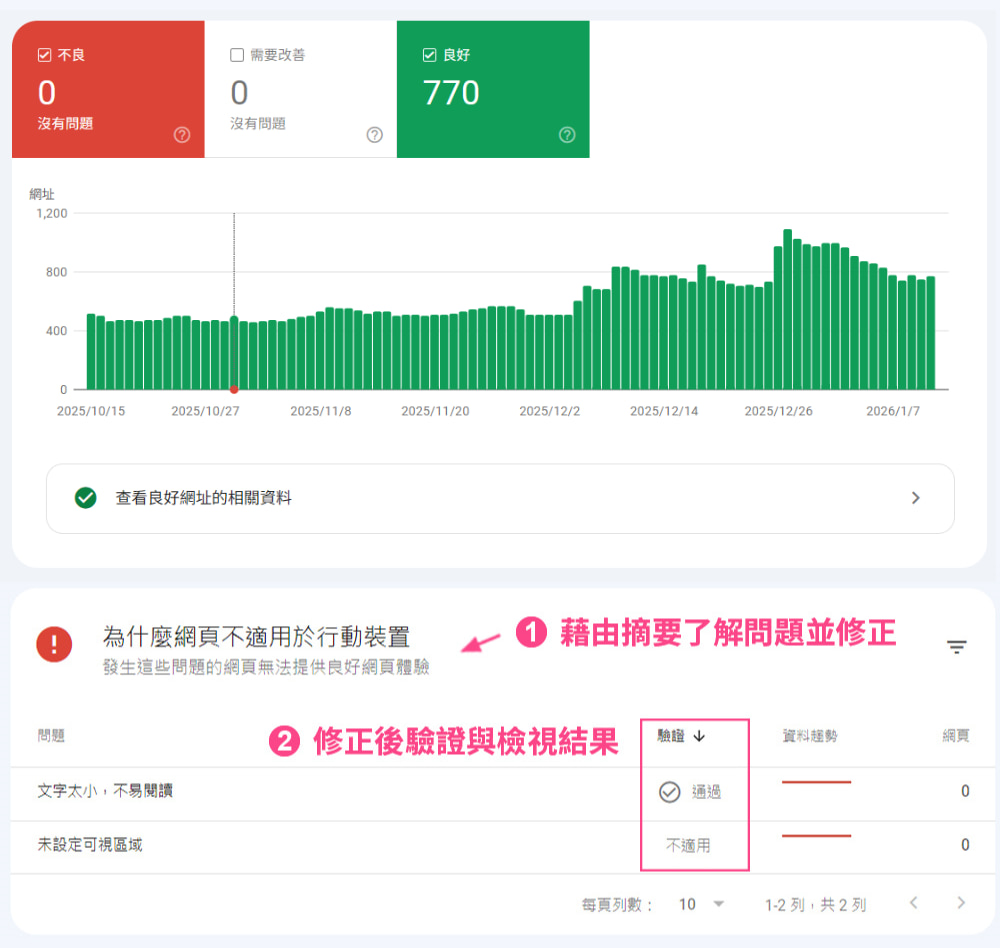The width and height of the screenshot is (1000, 948).
Task: Click the next page chevron in pagination
Action: tap(960, 902)
